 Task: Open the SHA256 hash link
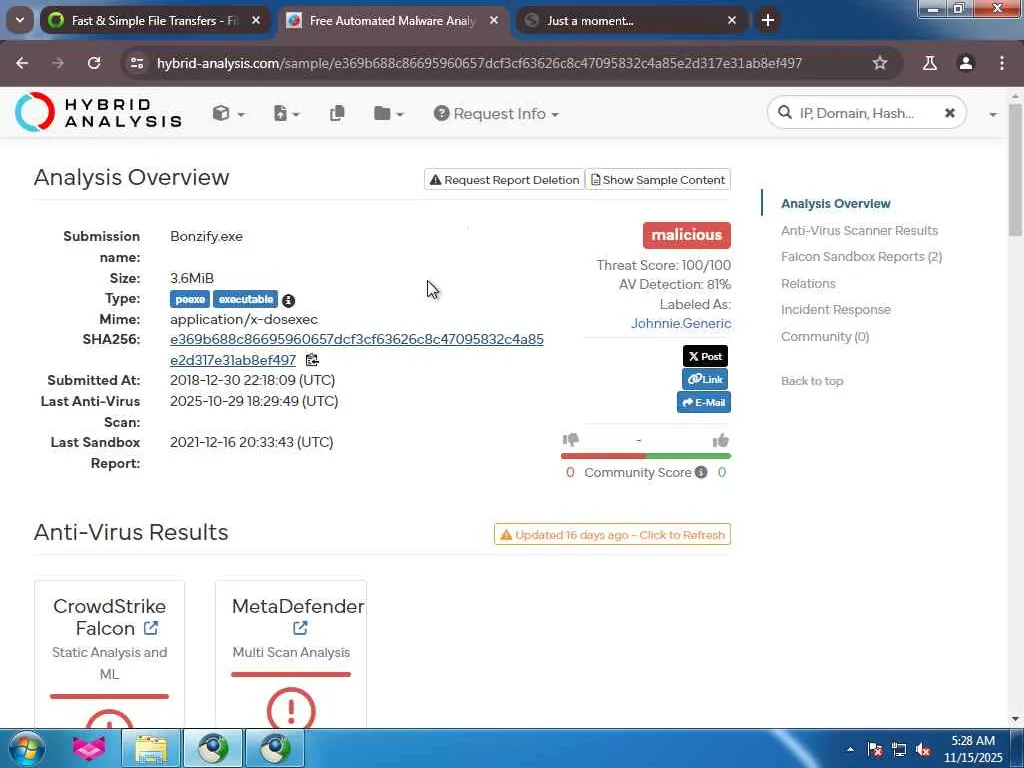pyautogui.click(x=357, y=349)
